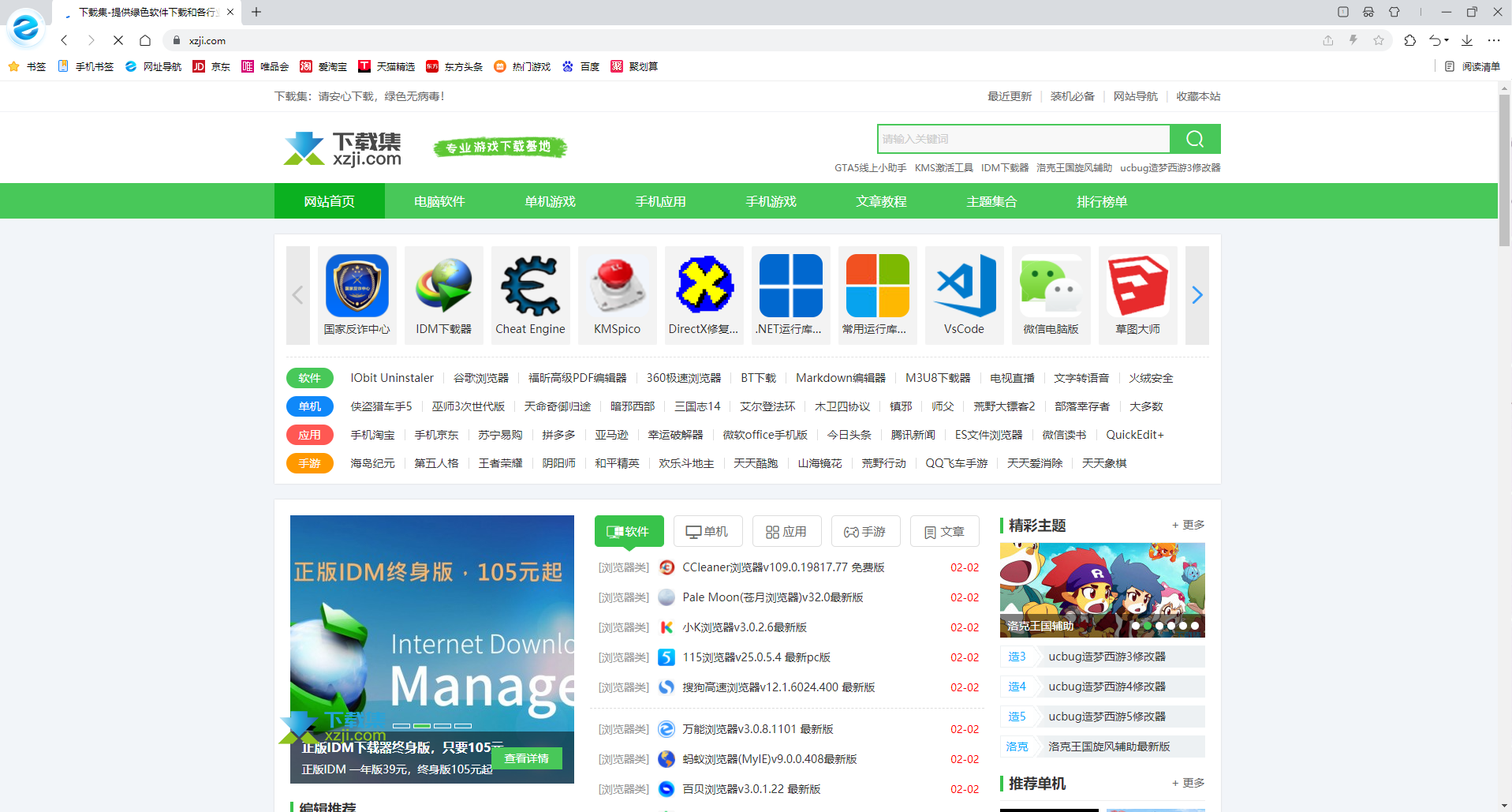Open the 侠盗猎车手5 game link
This screenshot has width=1512, height=812.
(382, 406)
